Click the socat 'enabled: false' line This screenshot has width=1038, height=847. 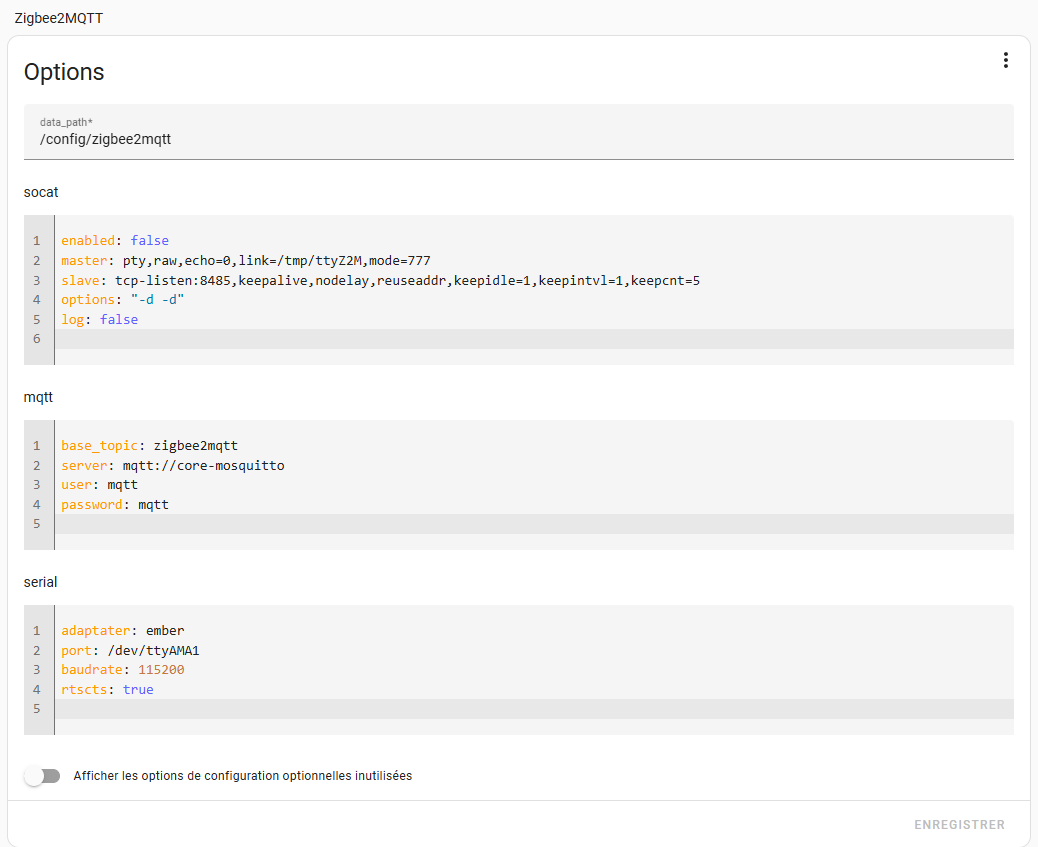pyautogui.click(x=115, y=241)
